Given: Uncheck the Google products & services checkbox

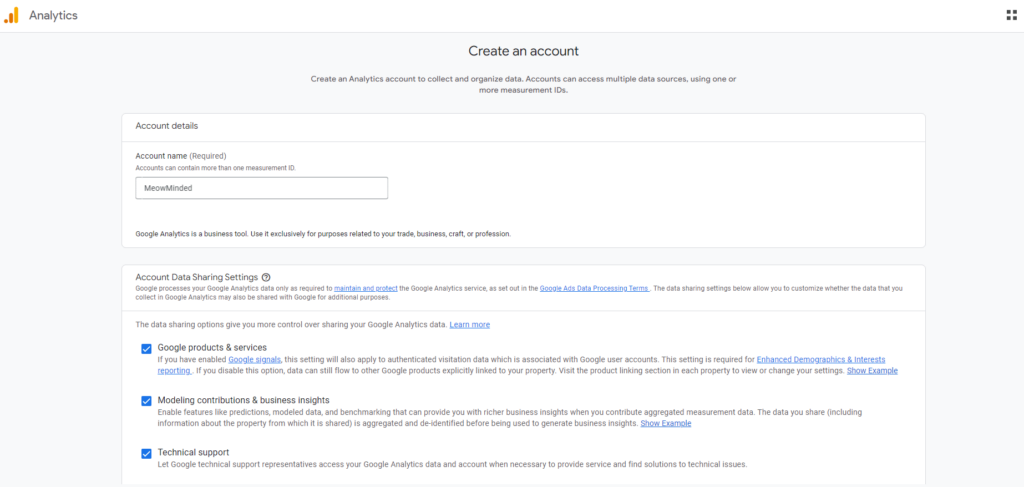Looking at the screenshot, I should tap(146, 349).
